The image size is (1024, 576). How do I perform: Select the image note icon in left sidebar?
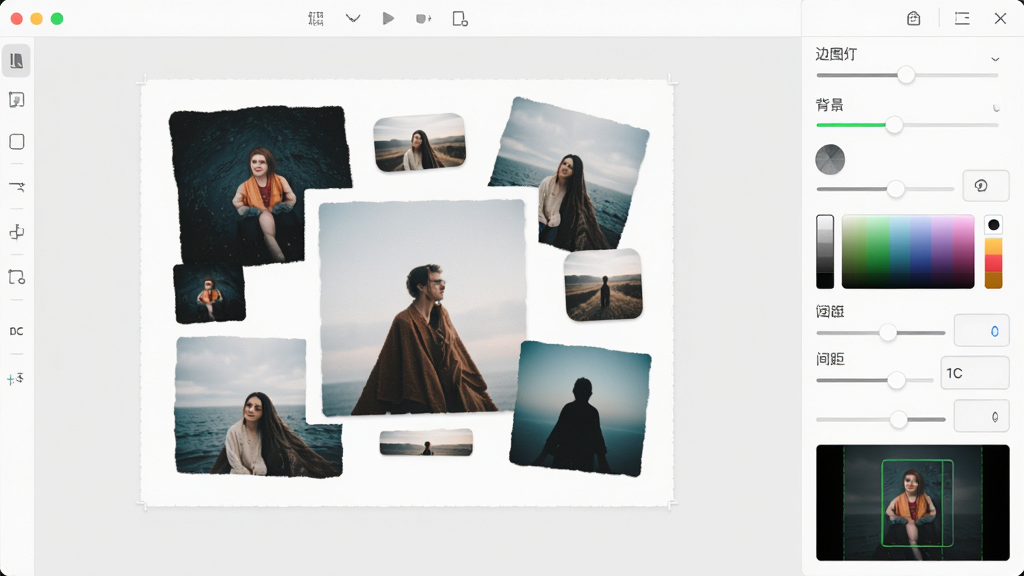coord(16,100)
